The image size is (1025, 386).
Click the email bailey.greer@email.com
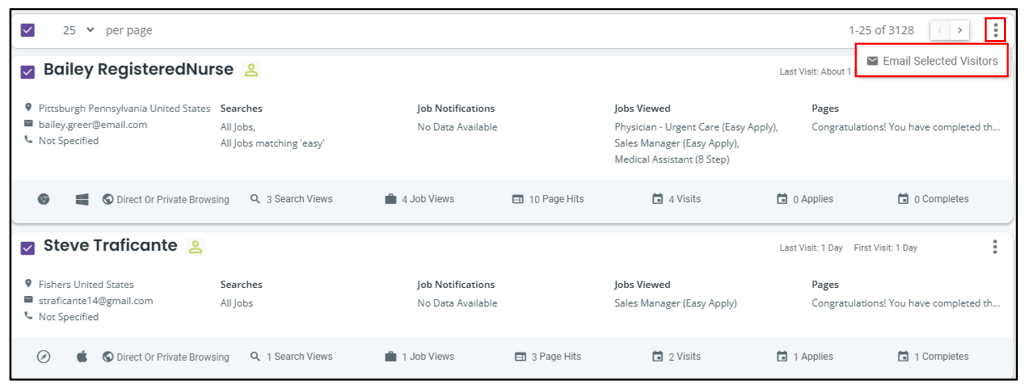[x=93, y=124]
